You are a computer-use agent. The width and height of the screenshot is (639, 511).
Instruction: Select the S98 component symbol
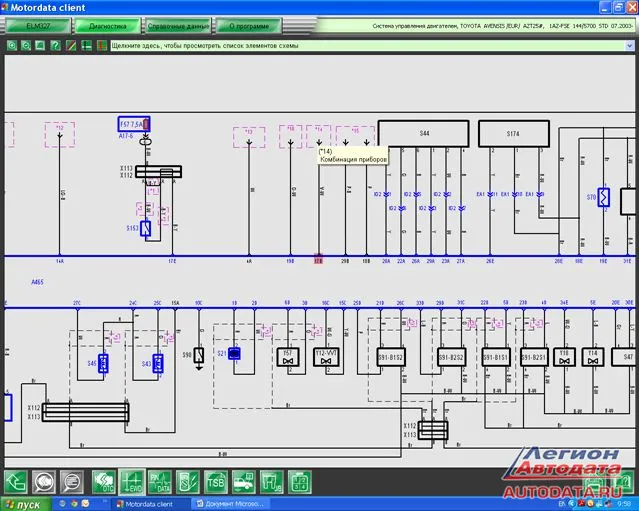198,355
